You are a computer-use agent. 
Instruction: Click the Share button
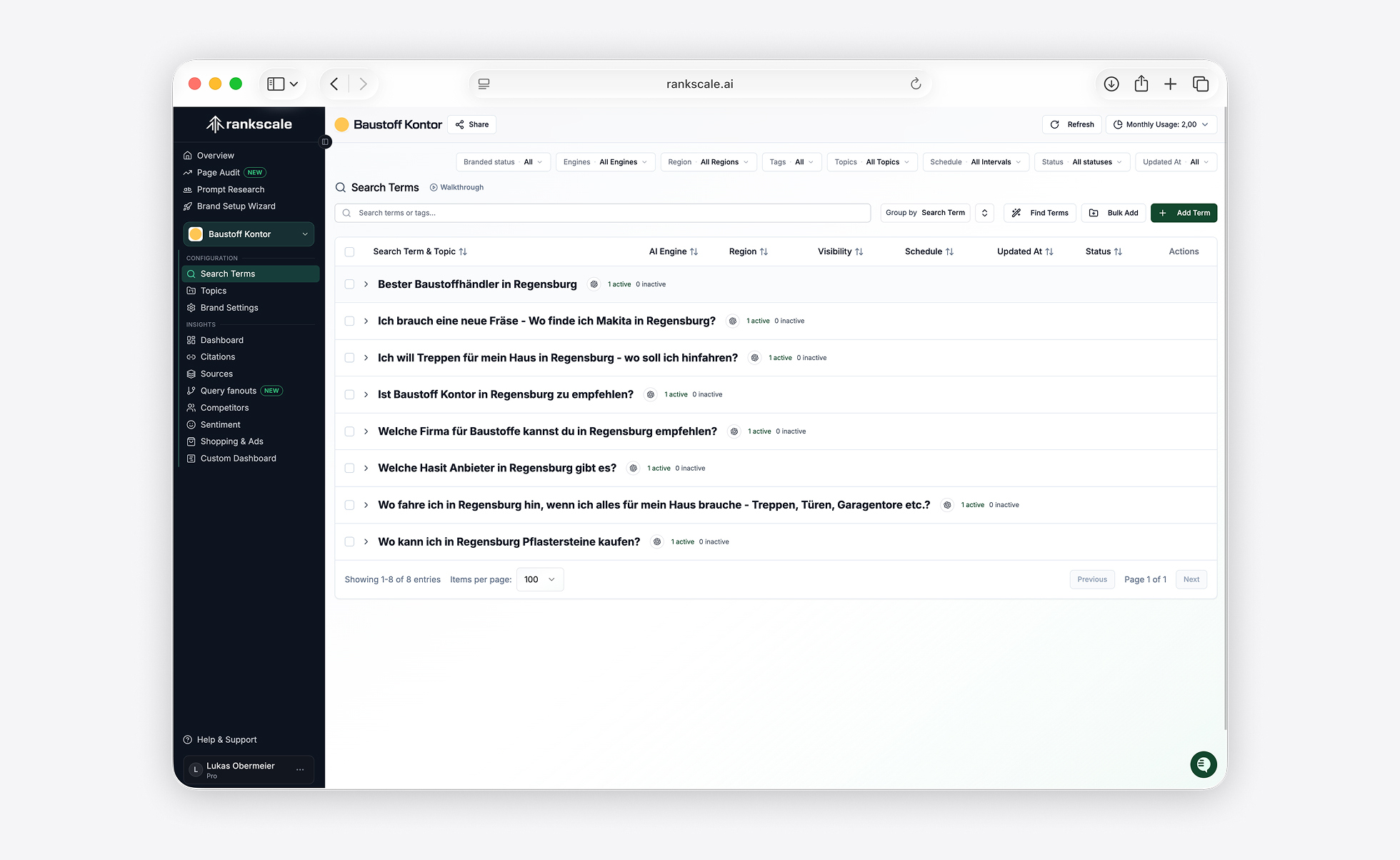pyautogui.click(x=472, y=124)
